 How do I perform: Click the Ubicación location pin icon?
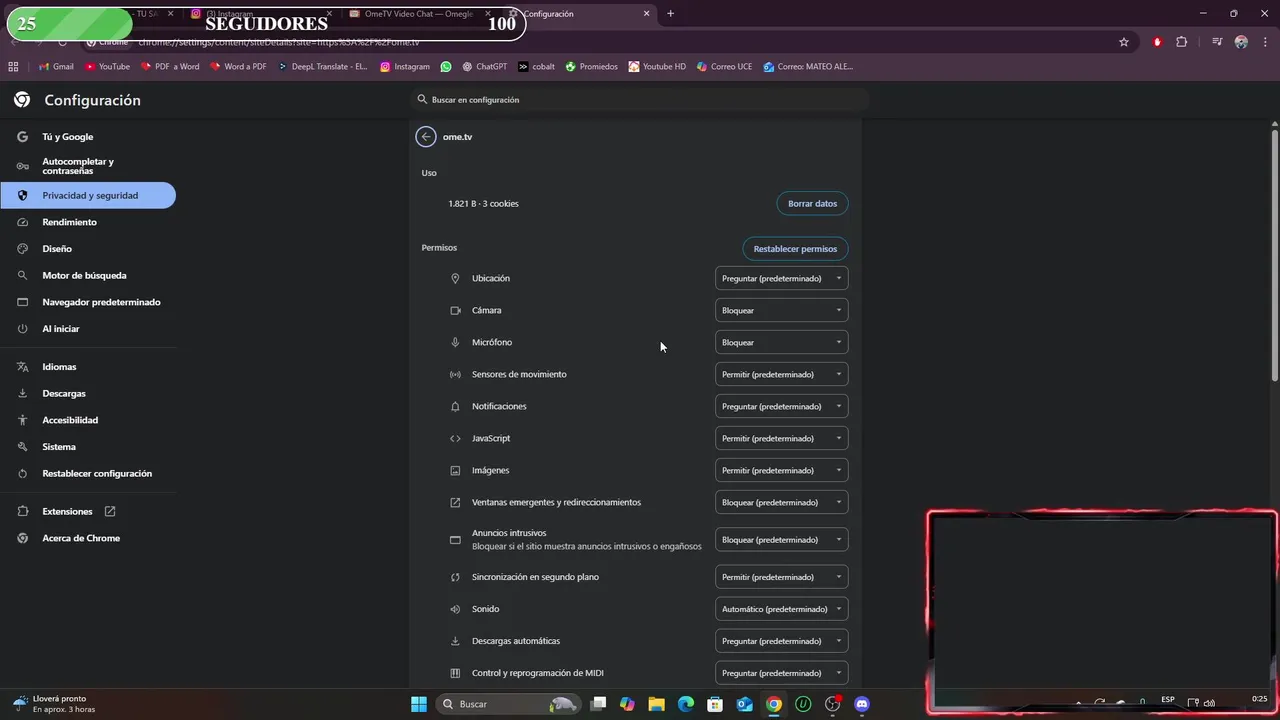pyautogui.click(x=455, y=278)
